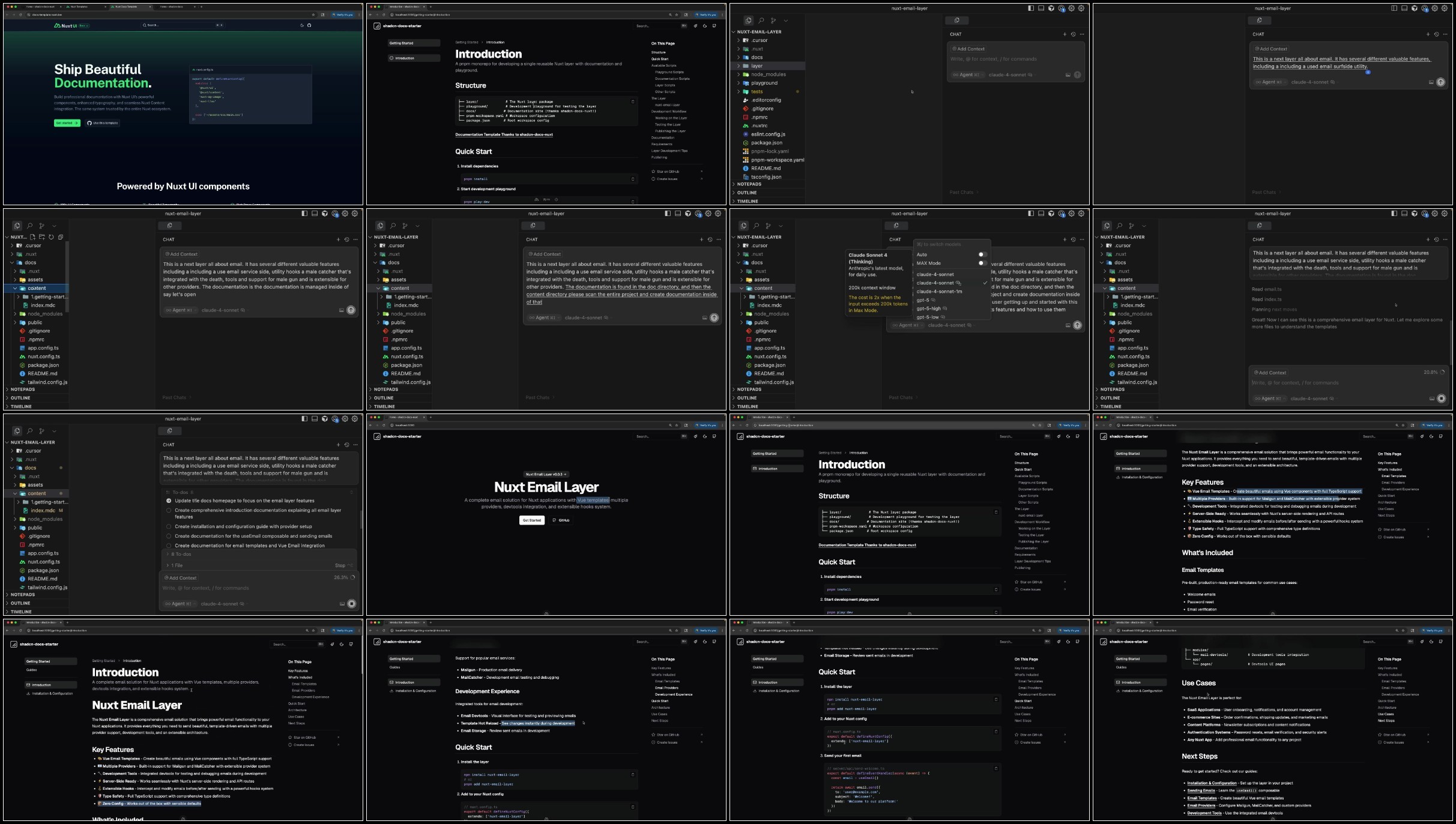Open the GitHub button on the Nuxt Email Layer hero
The image size is (1456, 824).
(561, 520)
